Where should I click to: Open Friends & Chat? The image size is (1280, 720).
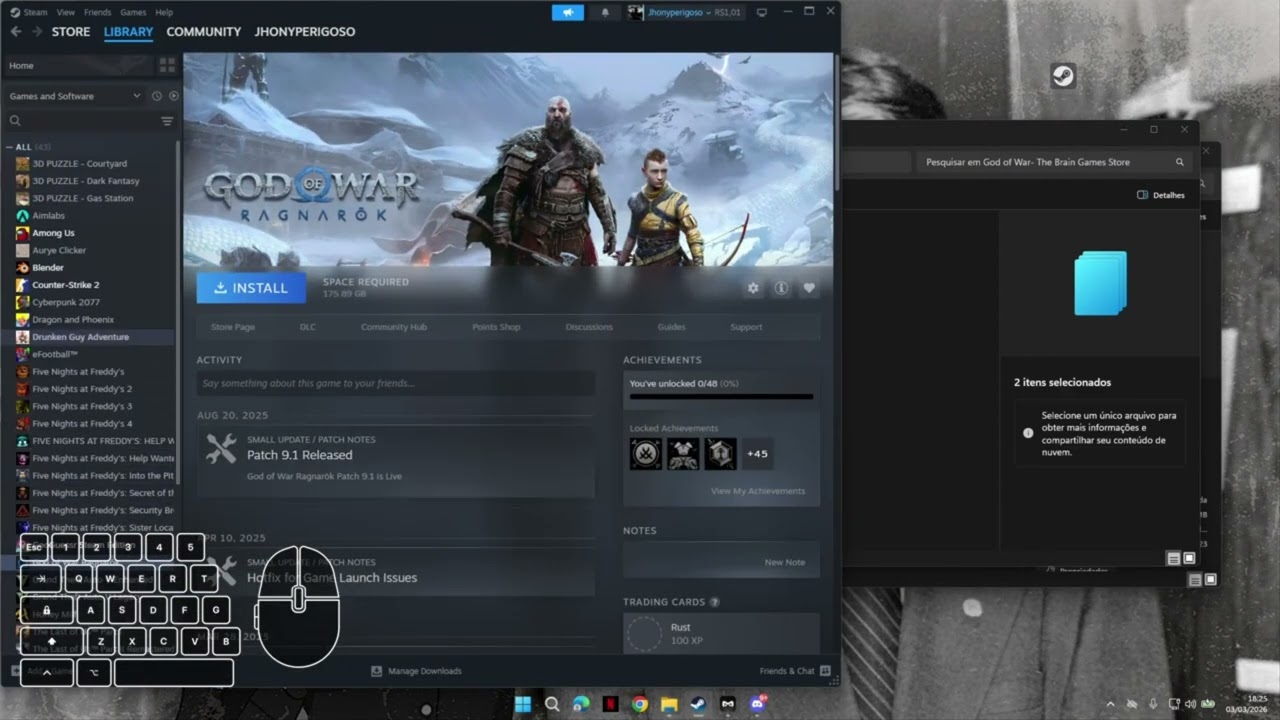click(x=794, y=671)
